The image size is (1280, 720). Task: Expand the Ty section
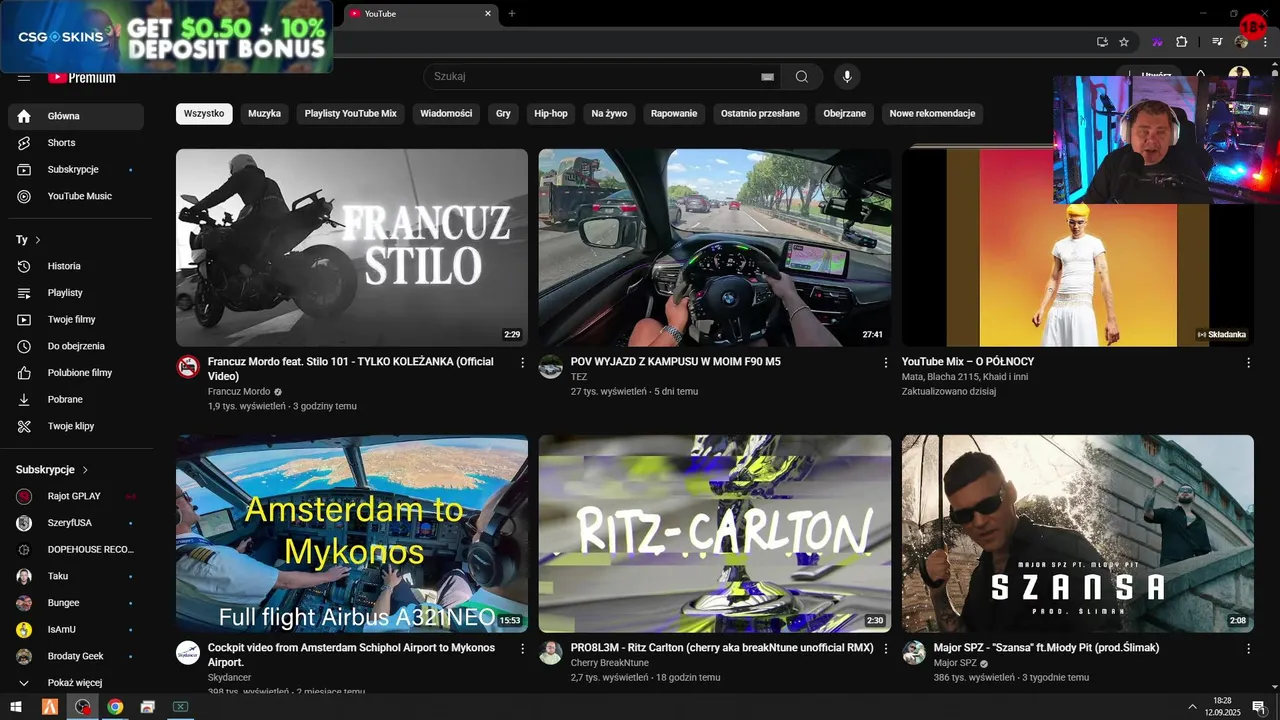[29, 240]
